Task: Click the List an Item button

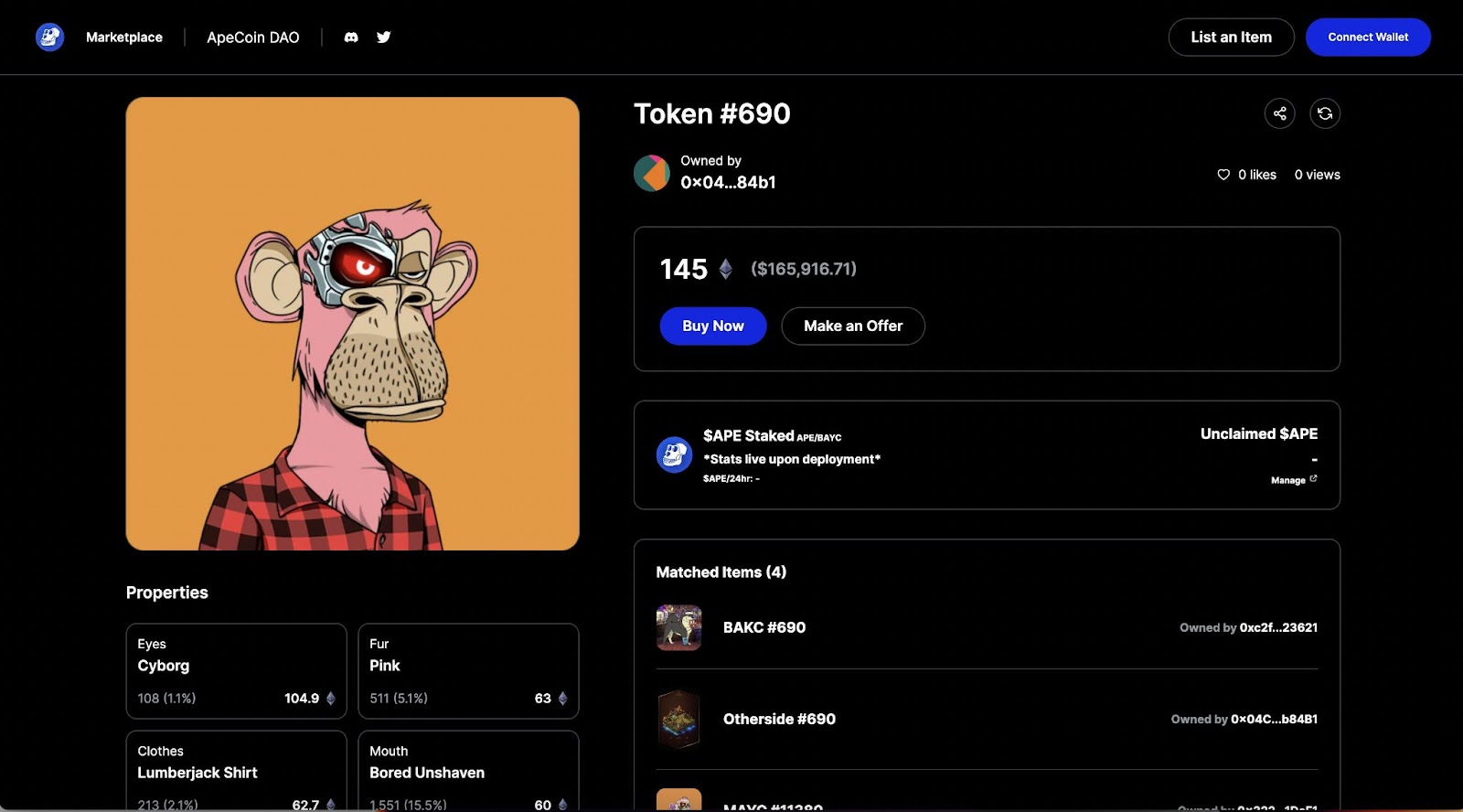Action: [1231, 37]
